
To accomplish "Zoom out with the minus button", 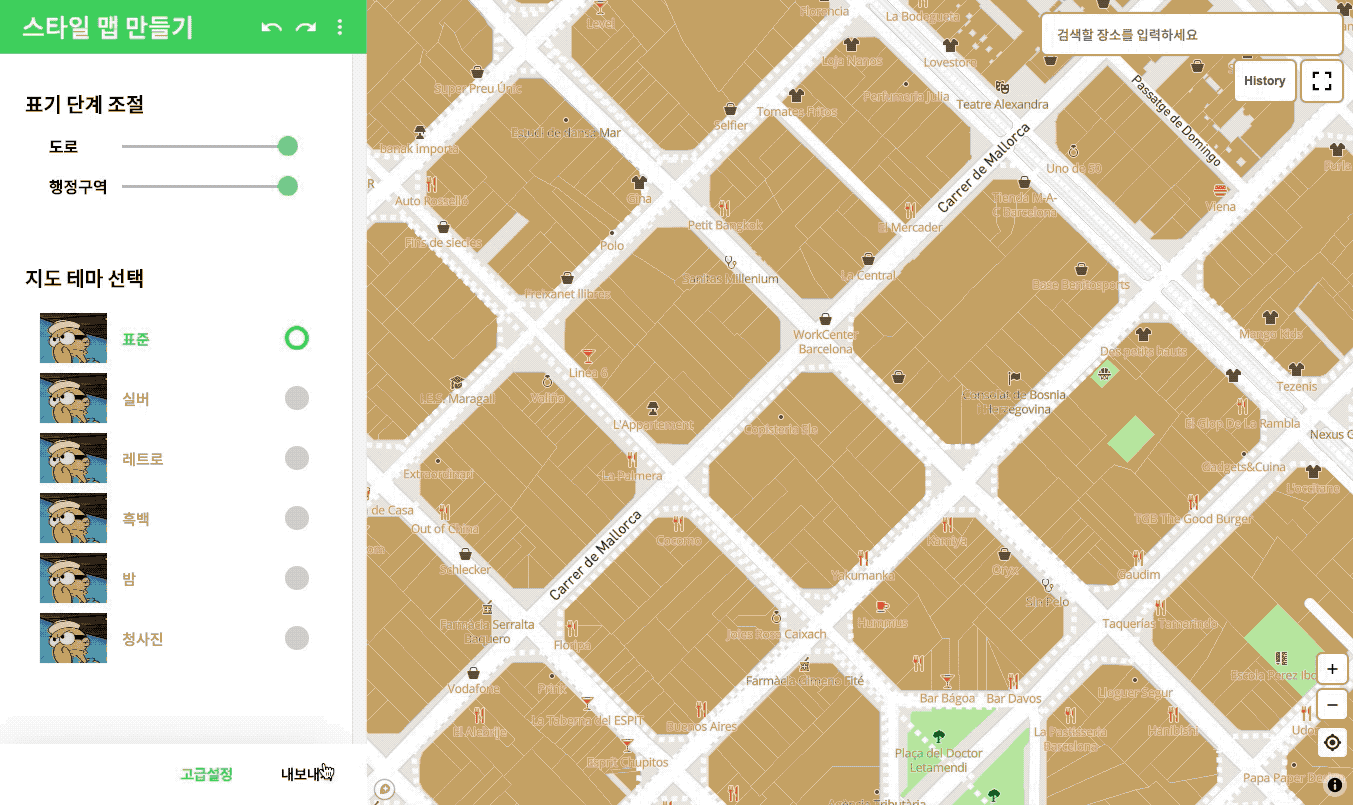I will [x=1332, y=705].
